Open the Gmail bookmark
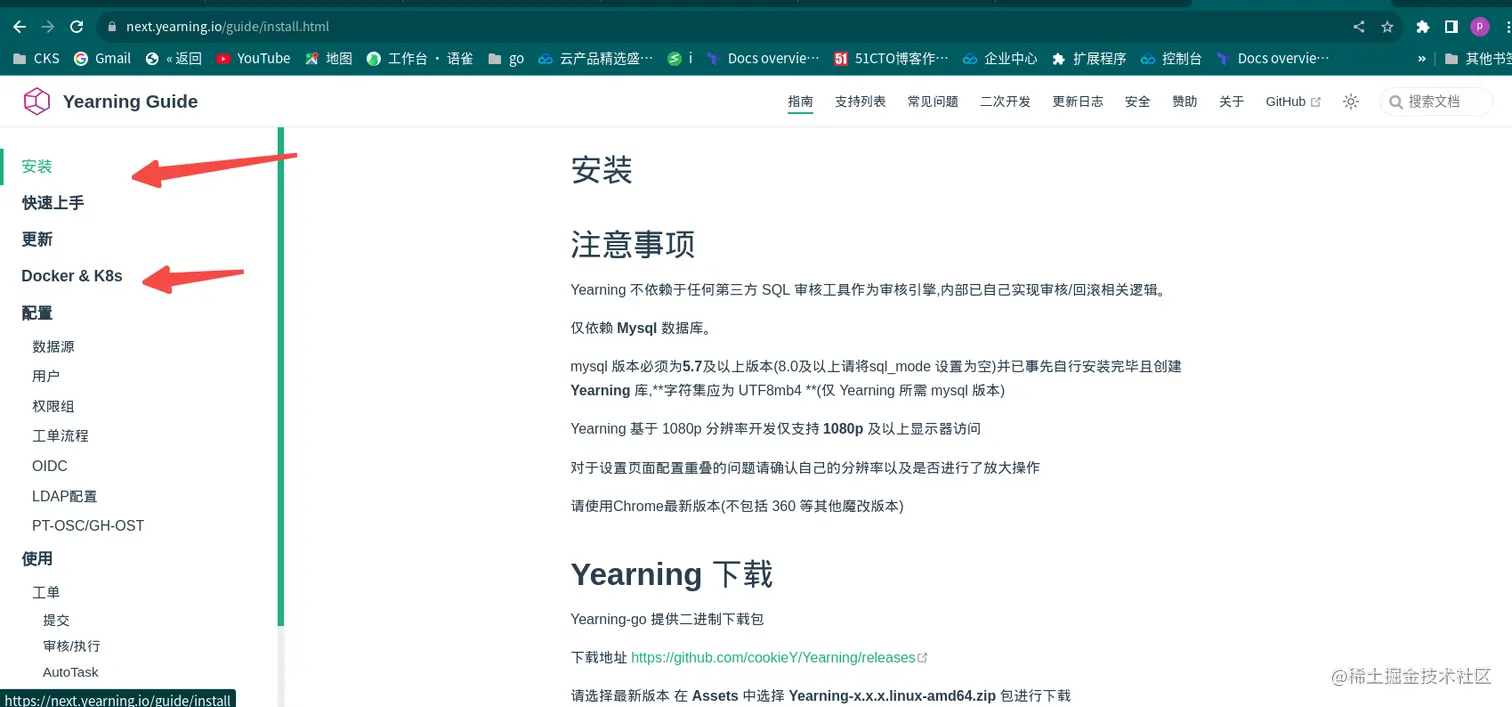The image size is (1512, 707). (102, 59)
